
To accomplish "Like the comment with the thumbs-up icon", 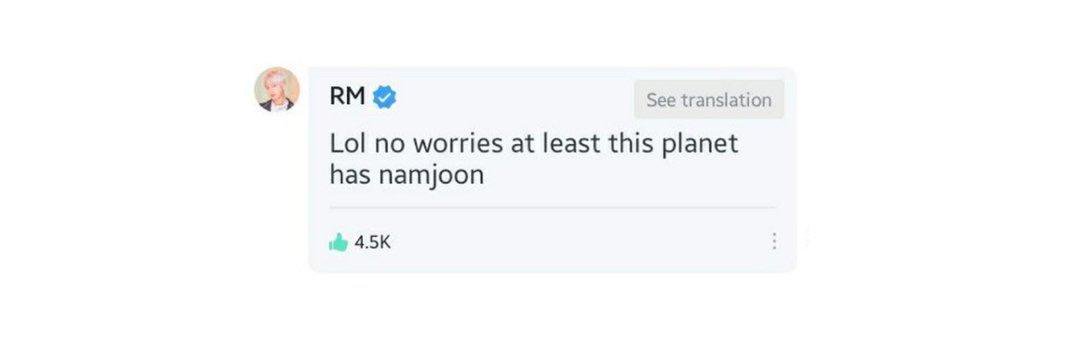I will (338, 242).
